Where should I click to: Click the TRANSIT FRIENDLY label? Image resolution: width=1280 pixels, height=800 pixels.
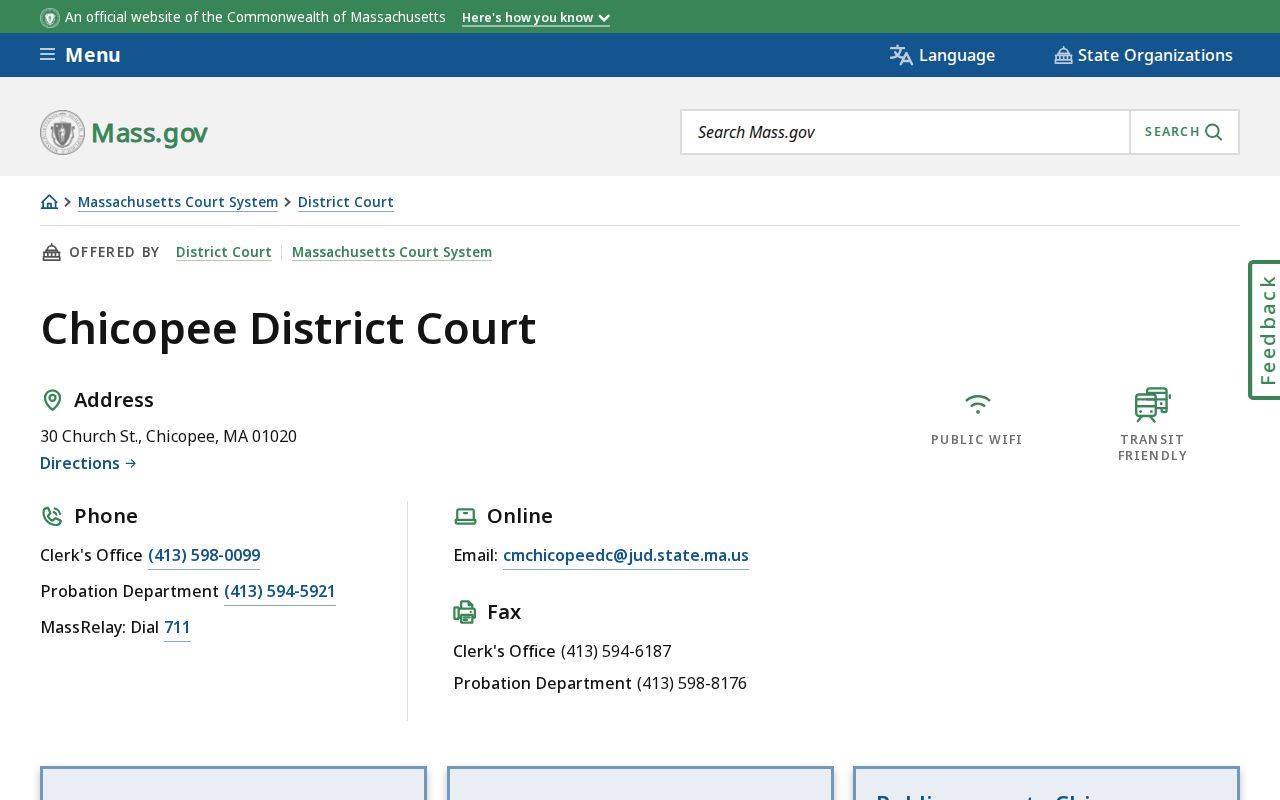(x=1153, y=448)
